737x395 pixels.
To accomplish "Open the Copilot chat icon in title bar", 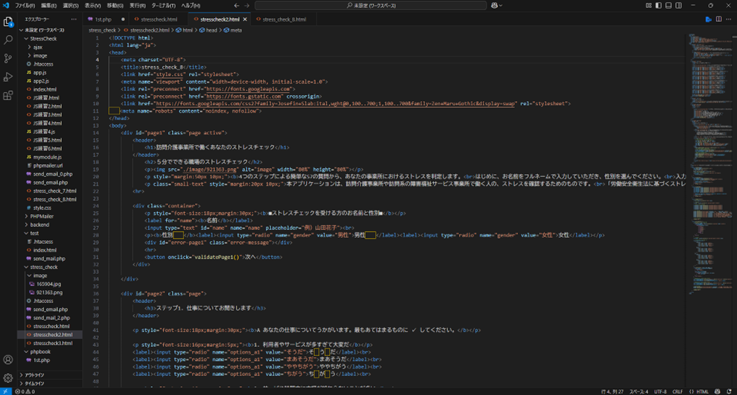I will click(494, 6).
